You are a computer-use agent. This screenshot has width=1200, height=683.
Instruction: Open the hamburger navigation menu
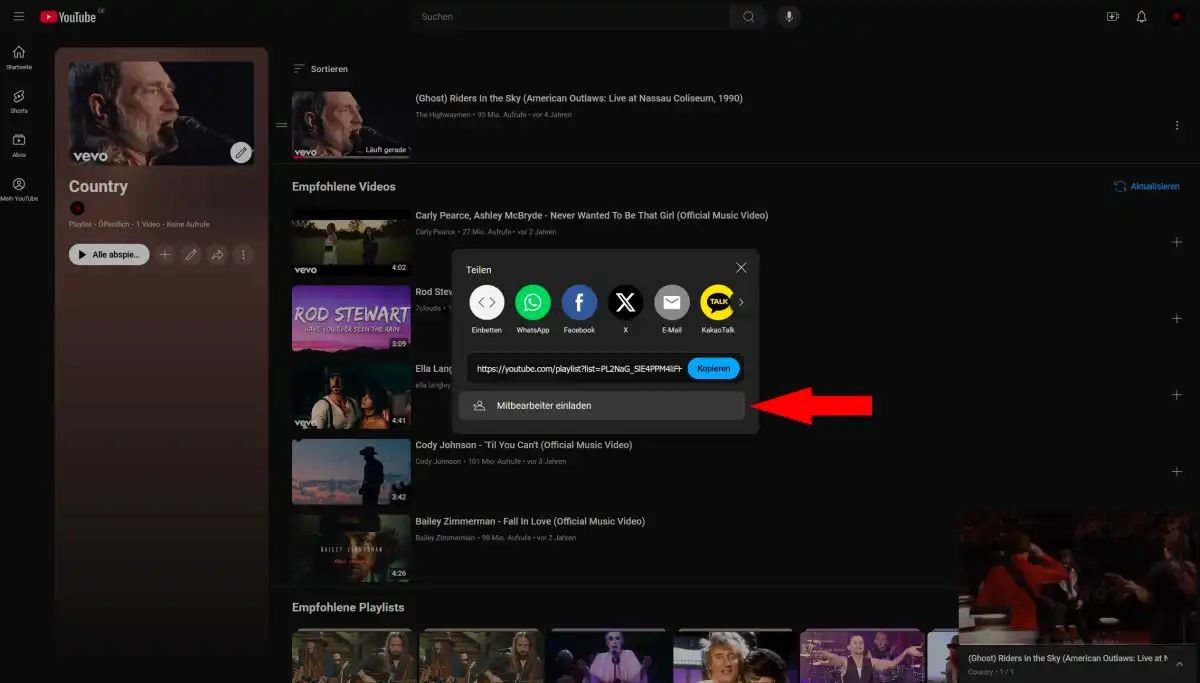coord(18,16)
